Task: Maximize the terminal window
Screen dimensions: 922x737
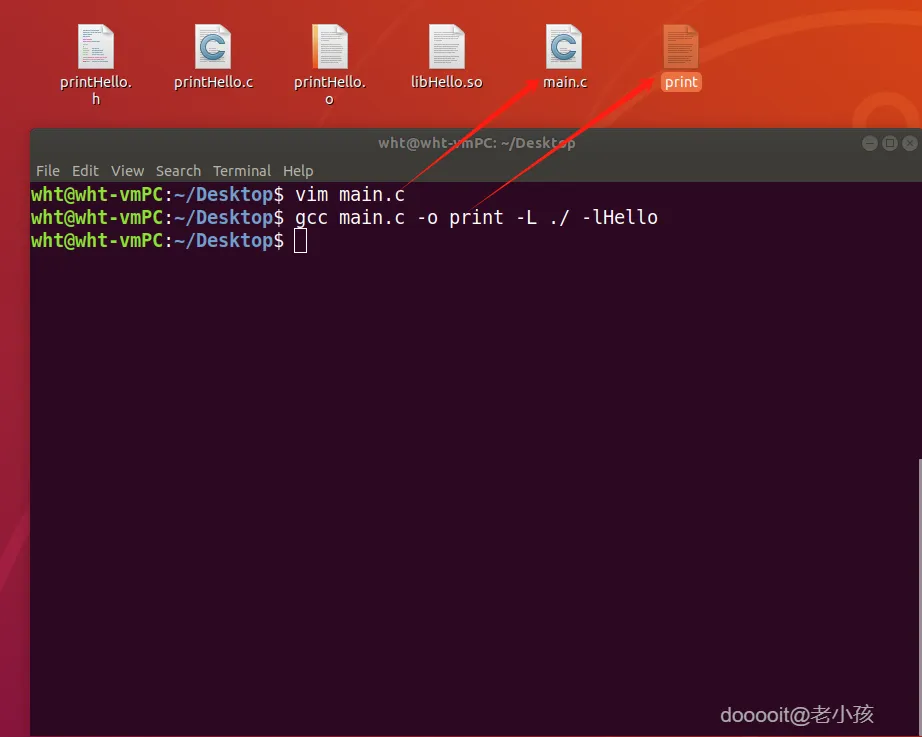Action: [890, 143]
